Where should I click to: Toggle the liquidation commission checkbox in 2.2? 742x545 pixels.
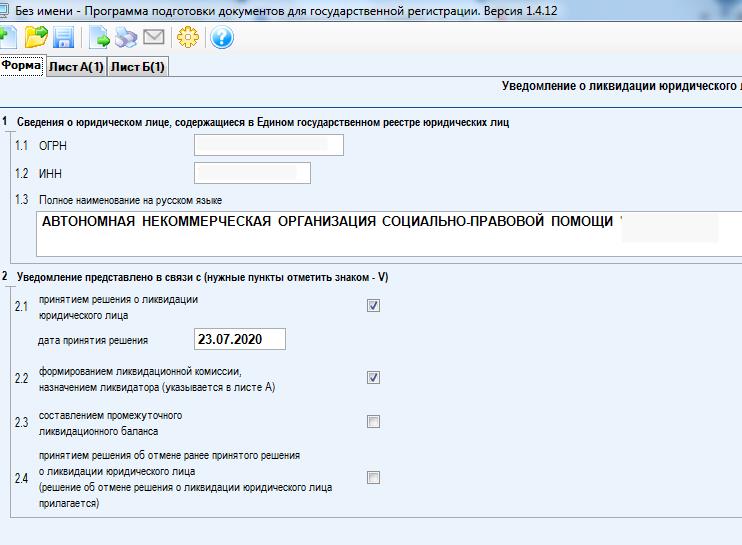click(x=374, y=378)
